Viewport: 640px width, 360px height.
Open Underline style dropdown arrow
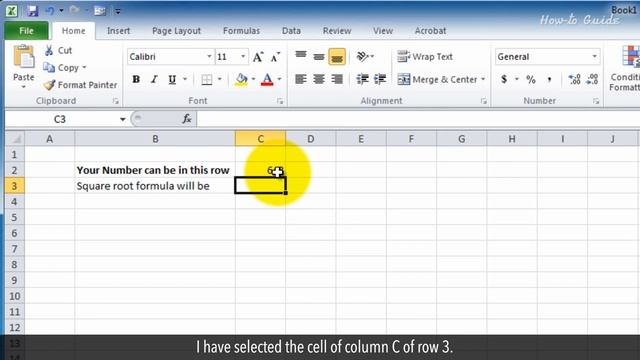(x=185, y=79)
